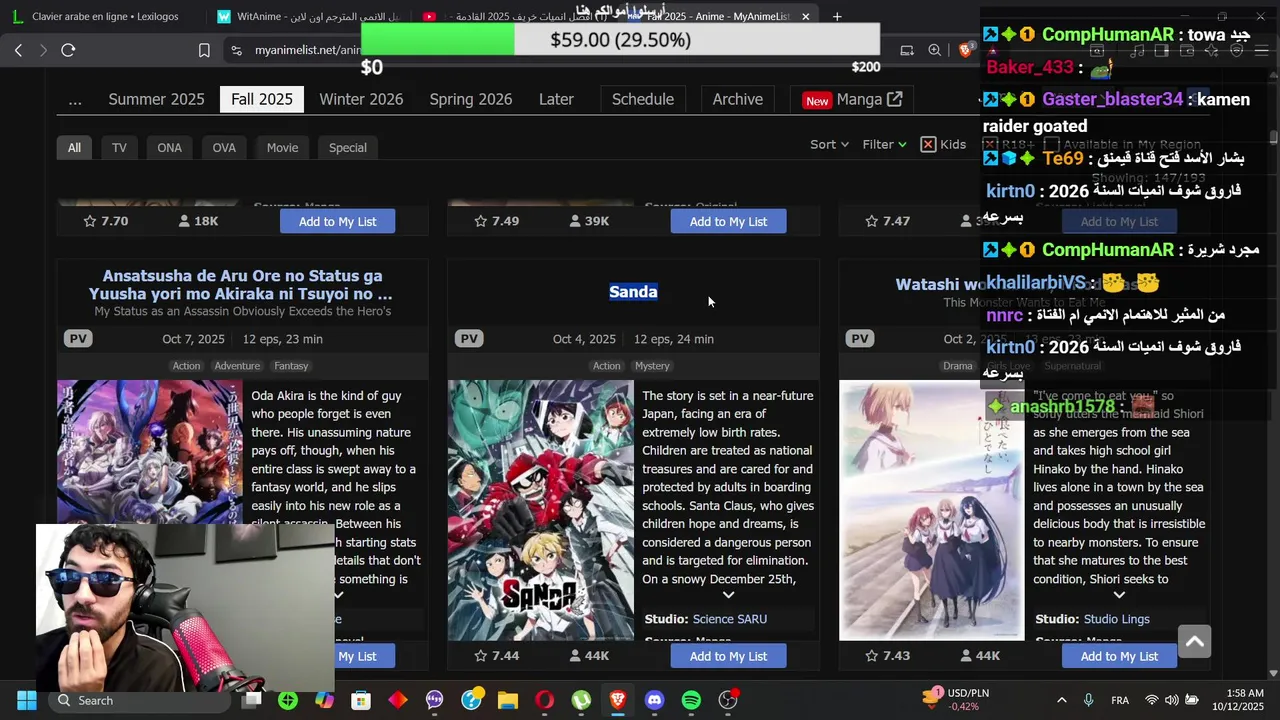Open the Summer 2025 season tab

tap(156, 99)
